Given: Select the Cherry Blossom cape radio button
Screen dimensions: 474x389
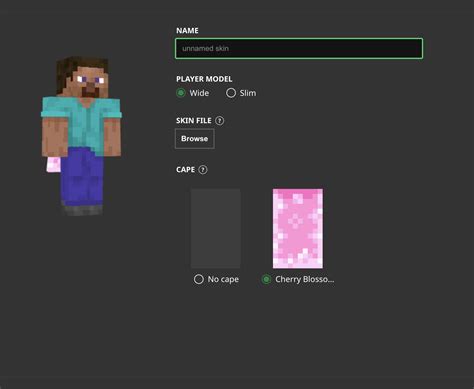Looking at the screenshot, I should pos(266,279).
